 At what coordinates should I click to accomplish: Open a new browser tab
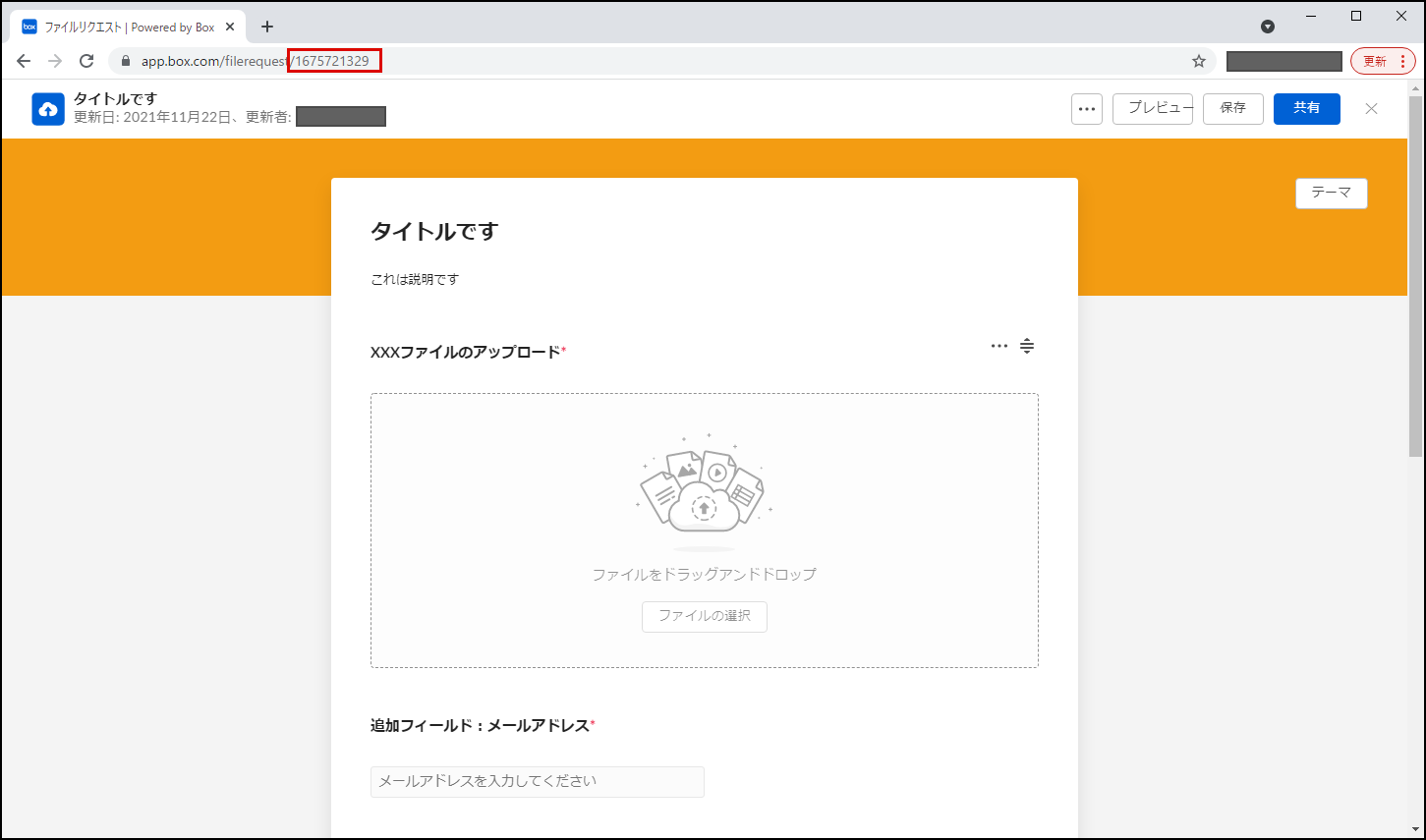pyautogui.click(x=267, y=27)
